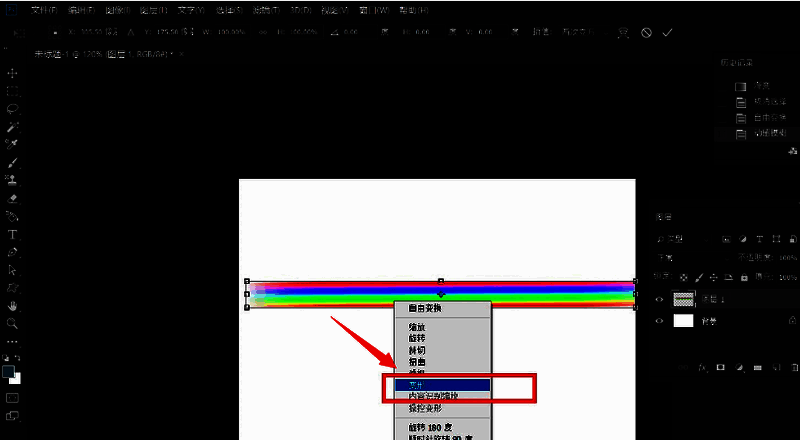The height and width of the screenshot is (440, 800).
Task: Hide the top layer using eye icon
Action: [659, 298]
